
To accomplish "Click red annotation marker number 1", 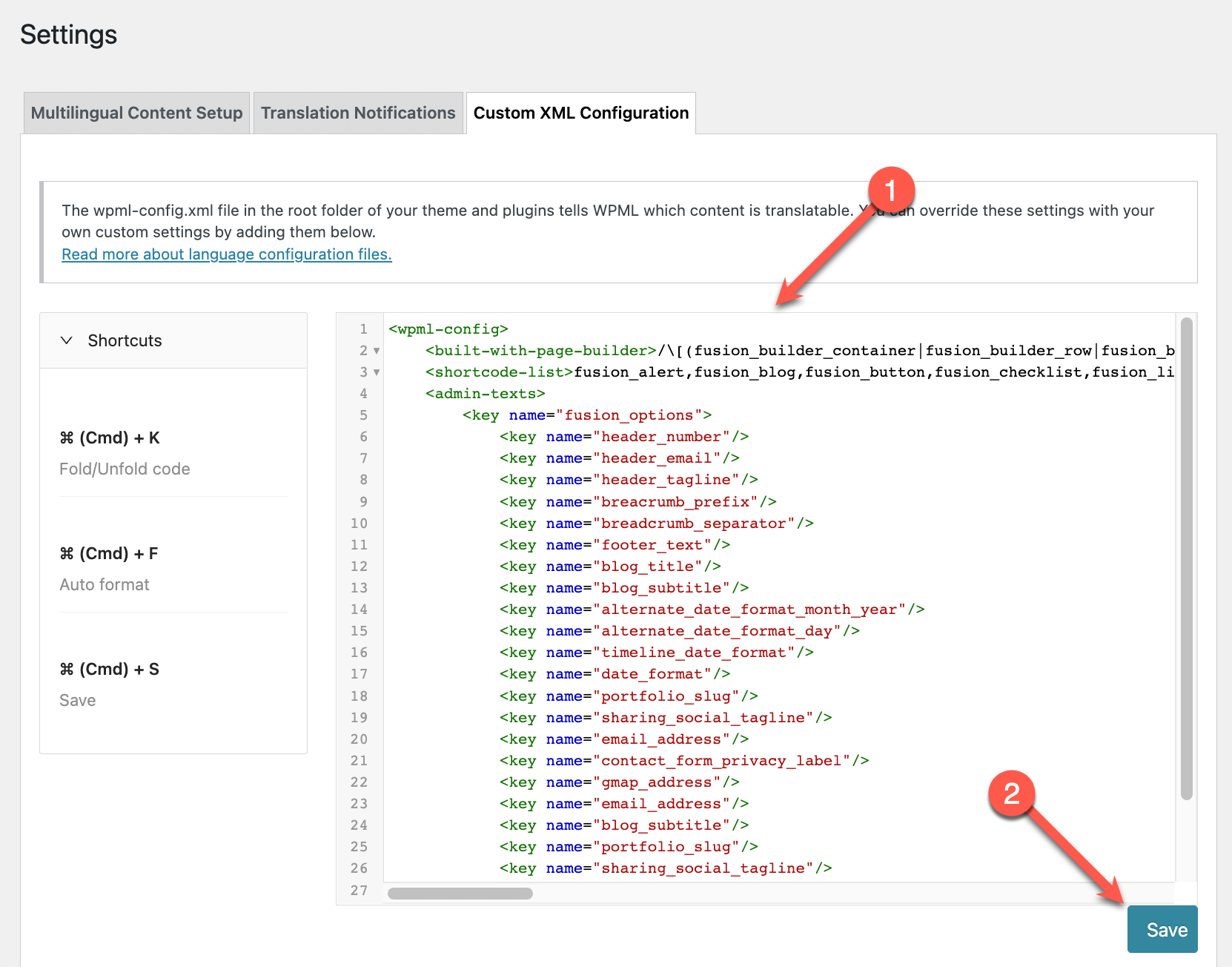I will 891,191.
